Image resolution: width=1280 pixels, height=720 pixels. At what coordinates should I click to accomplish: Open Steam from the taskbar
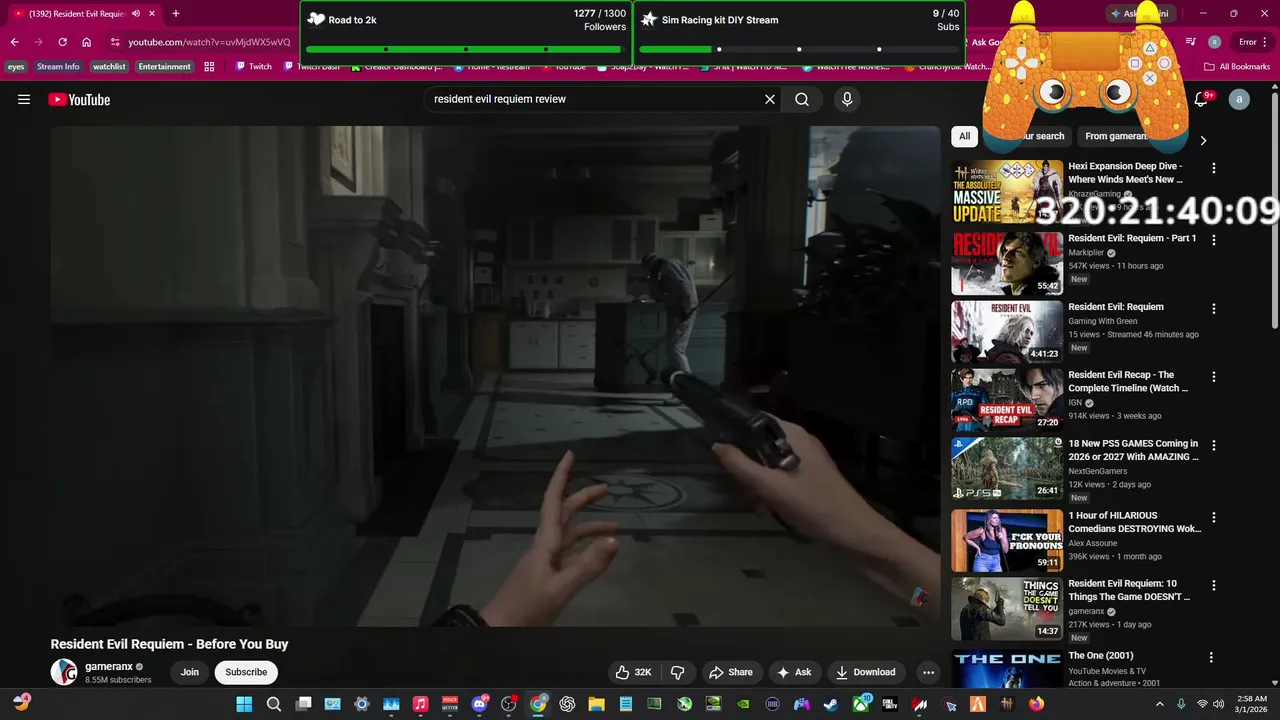point(831,704)
